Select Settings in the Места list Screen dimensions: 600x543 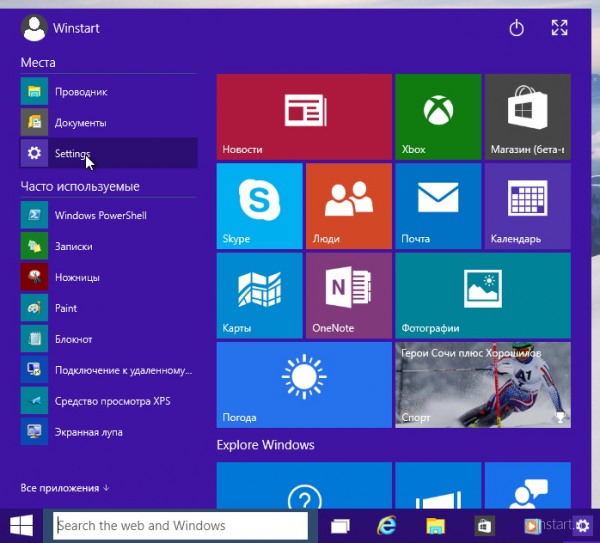pos(108,153)
